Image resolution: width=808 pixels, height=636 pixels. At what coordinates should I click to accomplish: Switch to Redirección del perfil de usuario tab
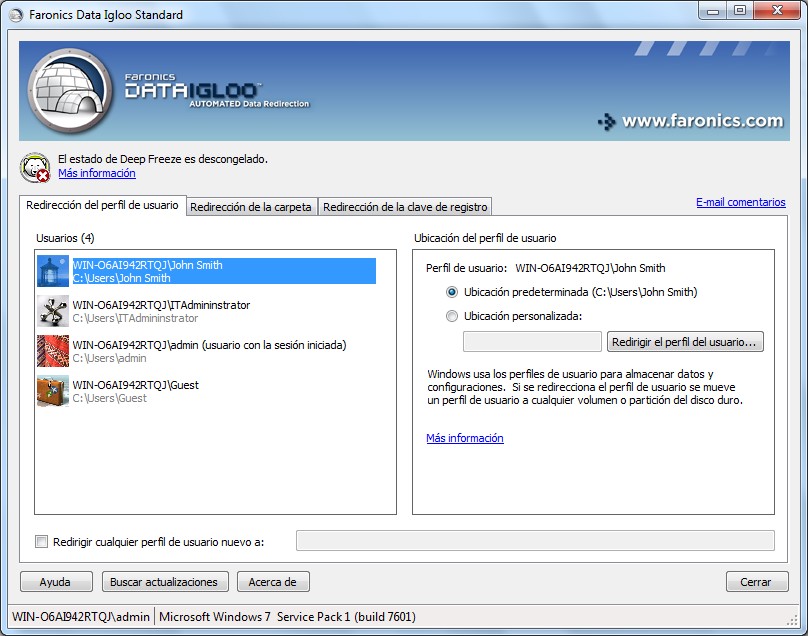103,205
